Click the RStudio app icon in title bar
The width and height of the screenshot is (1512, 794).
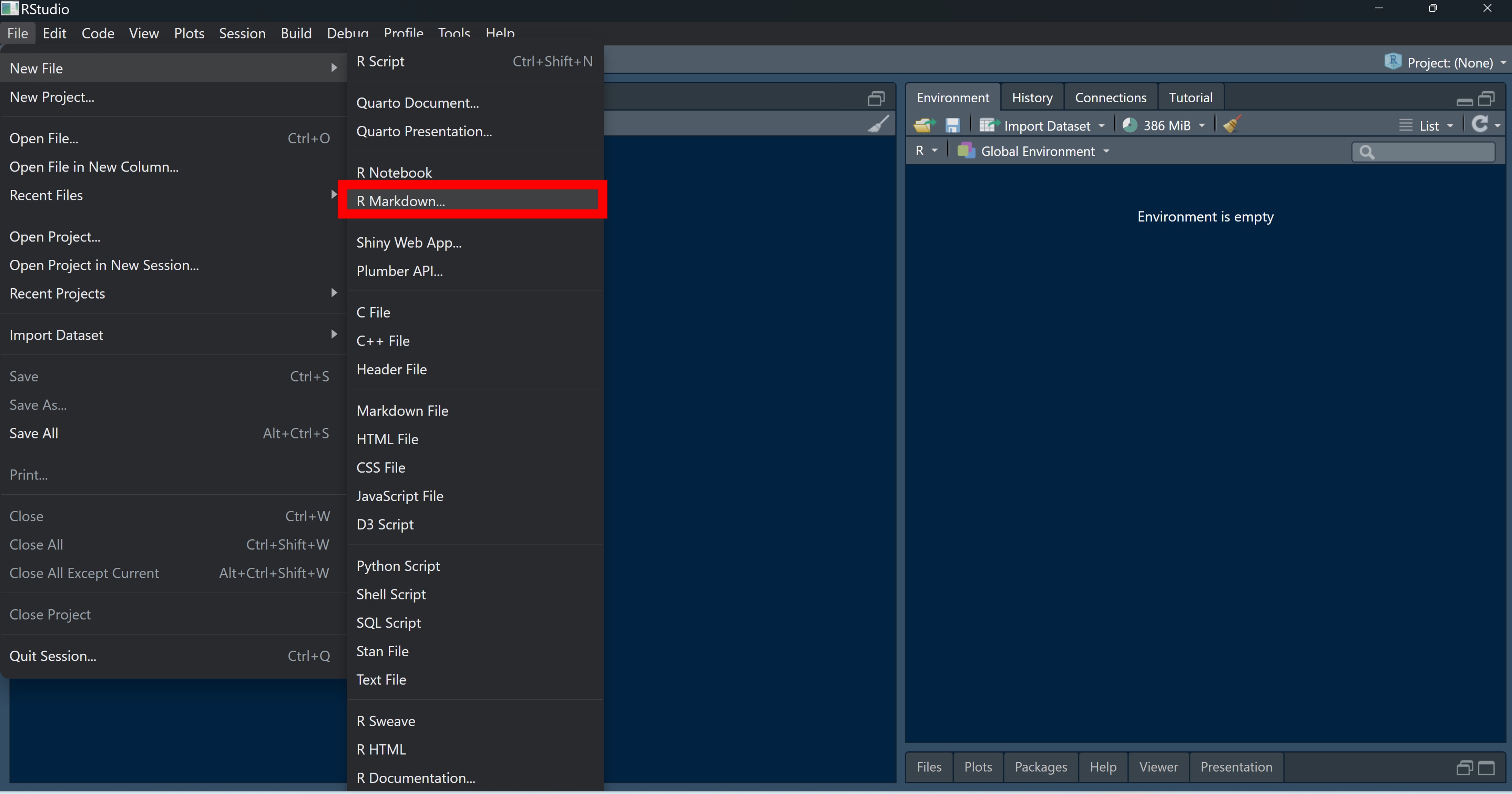[10, 8]
